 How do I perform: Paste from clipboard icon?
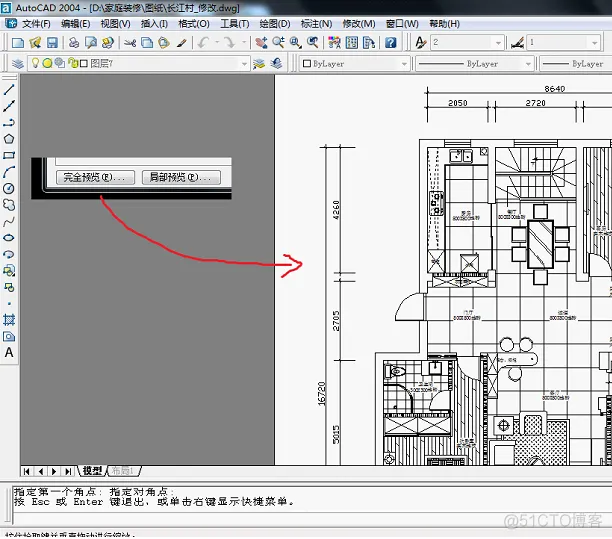[x=164, y=43]
